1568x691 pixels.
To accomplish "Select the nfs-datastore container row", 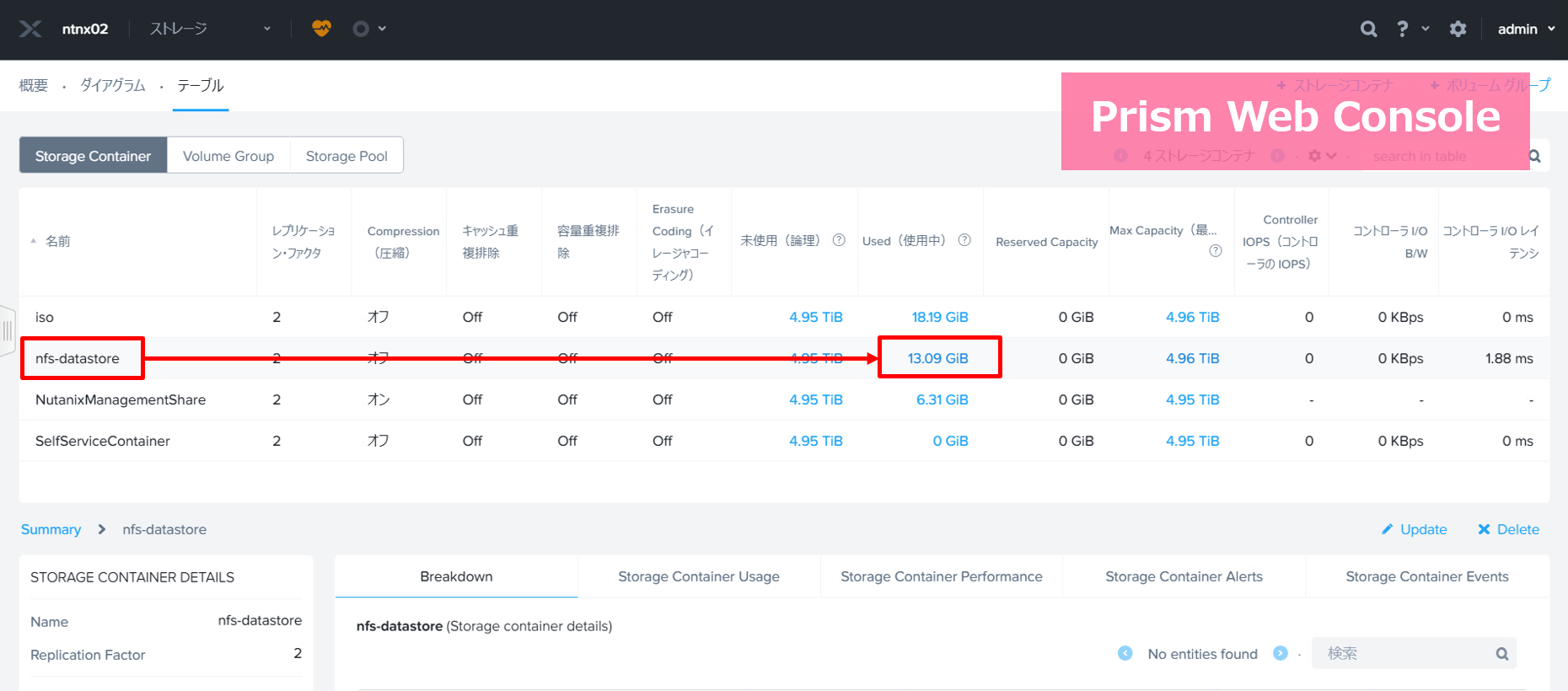I will [x=784, y=358].
